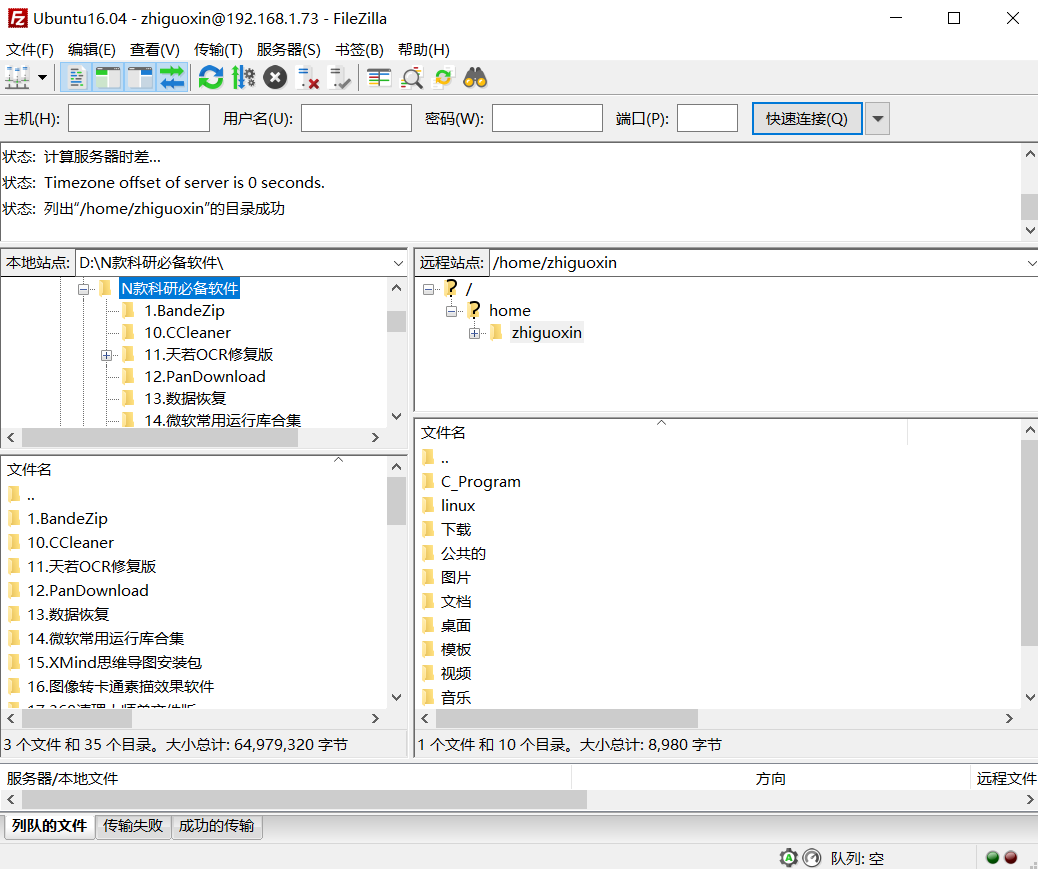Cancel current operation icon
Screen dimensions: 1038x869
point(275,78)
